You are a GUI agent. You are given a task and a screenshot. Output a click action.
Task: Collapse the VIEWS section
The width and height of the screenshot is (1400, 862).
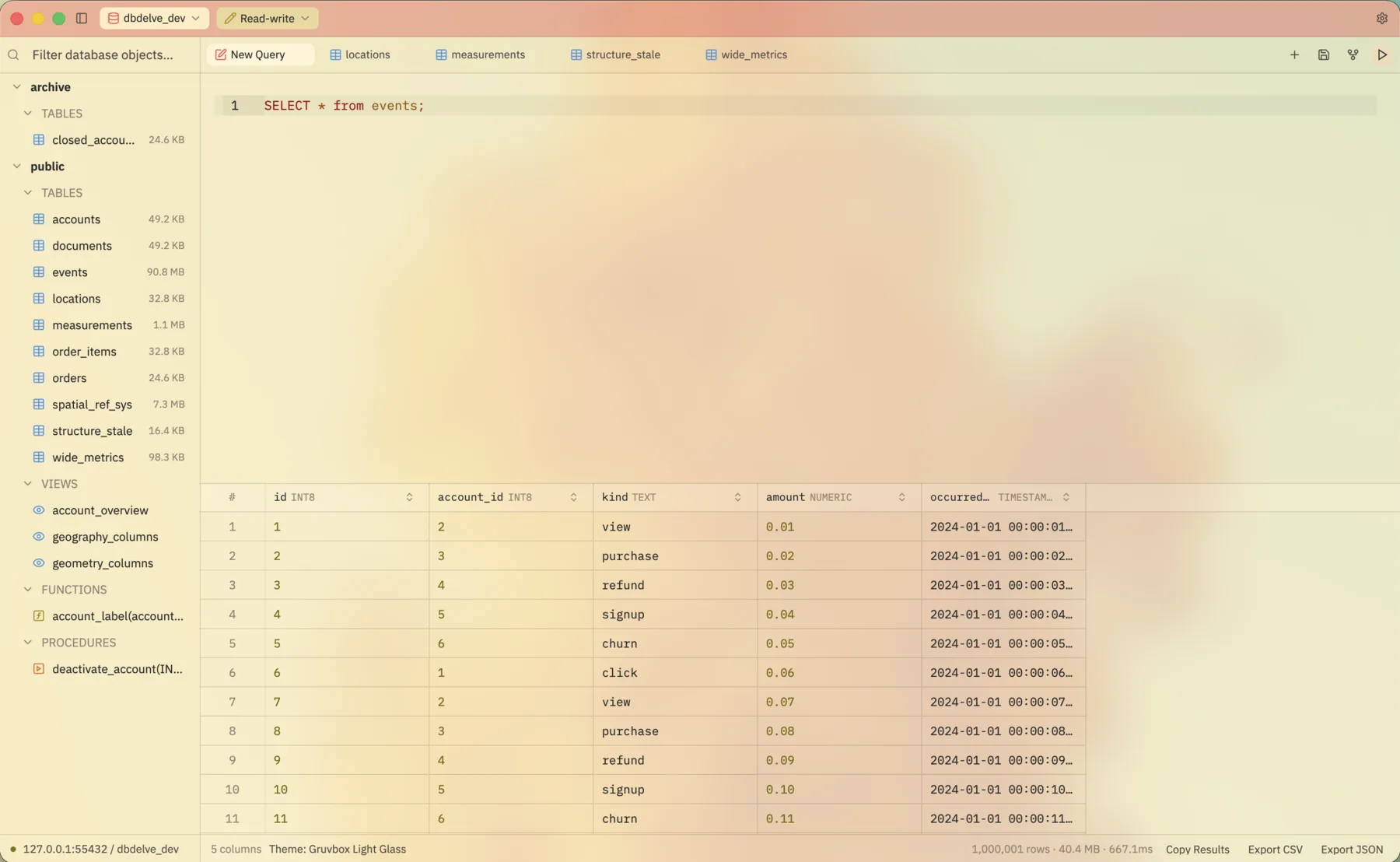28,483
